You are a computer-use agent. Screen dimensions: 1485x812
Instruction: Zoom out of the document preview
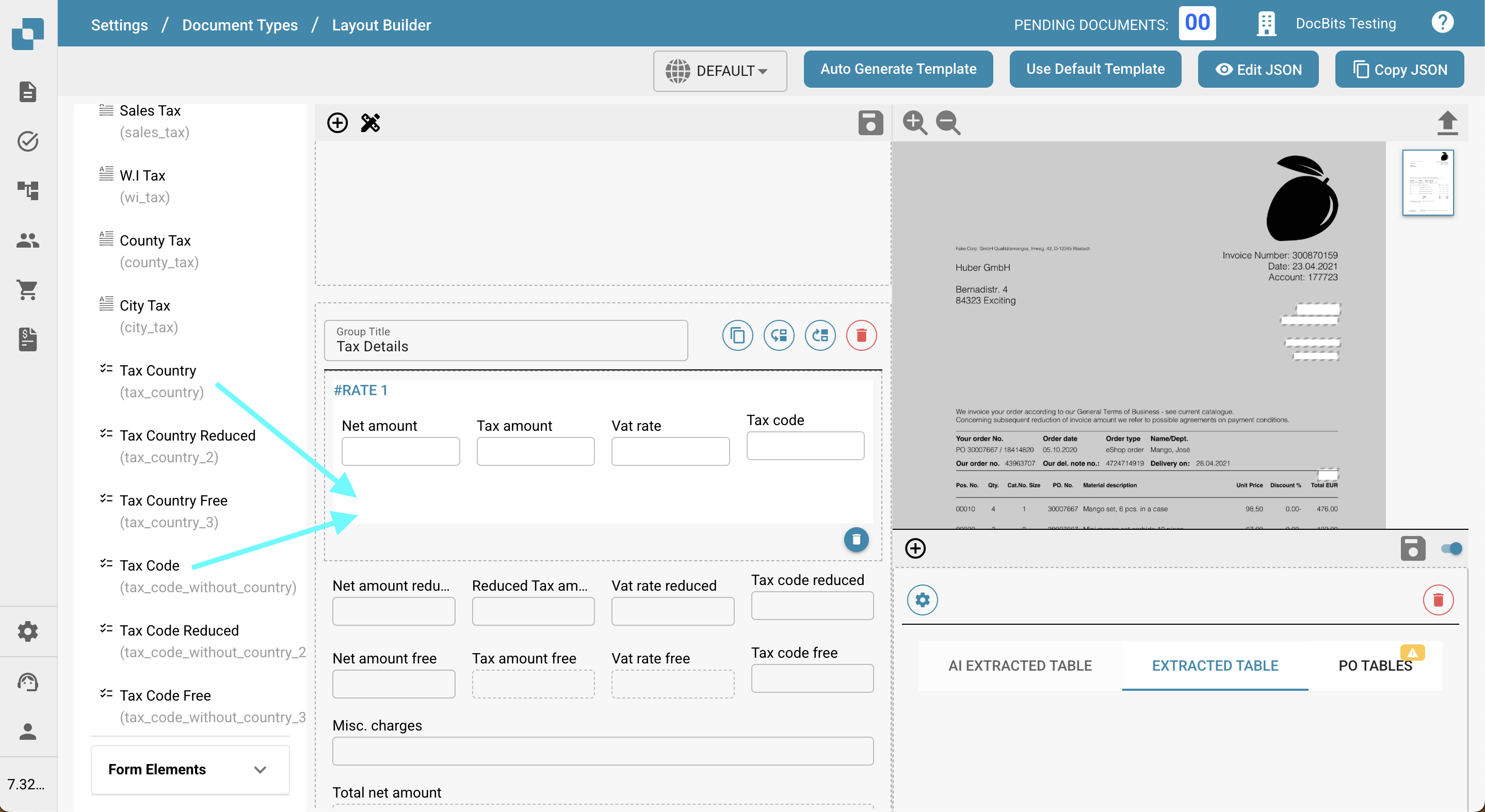pyautogui.click(x=948, y=123)
